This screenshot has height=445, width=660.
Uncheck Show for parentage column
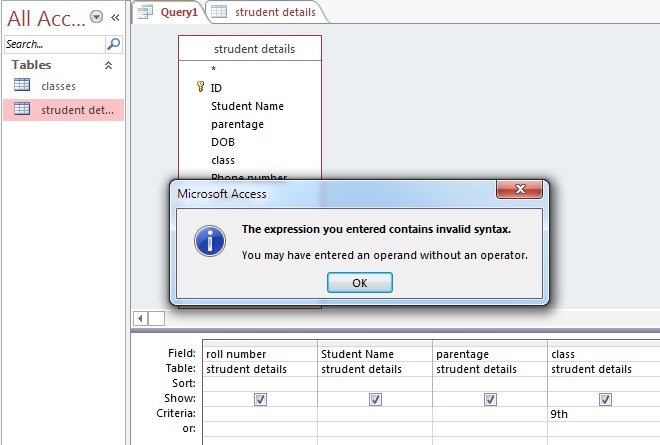490,399
